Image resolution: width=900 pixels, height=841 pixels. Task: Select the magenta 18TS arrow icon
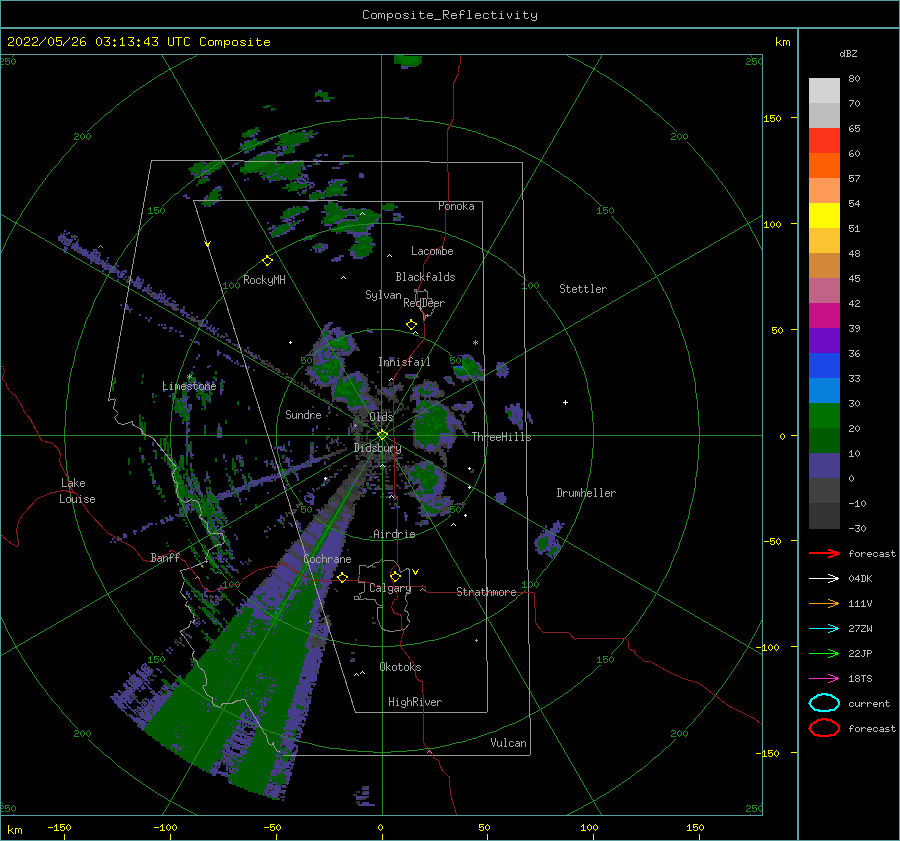(x=824, y=679)
